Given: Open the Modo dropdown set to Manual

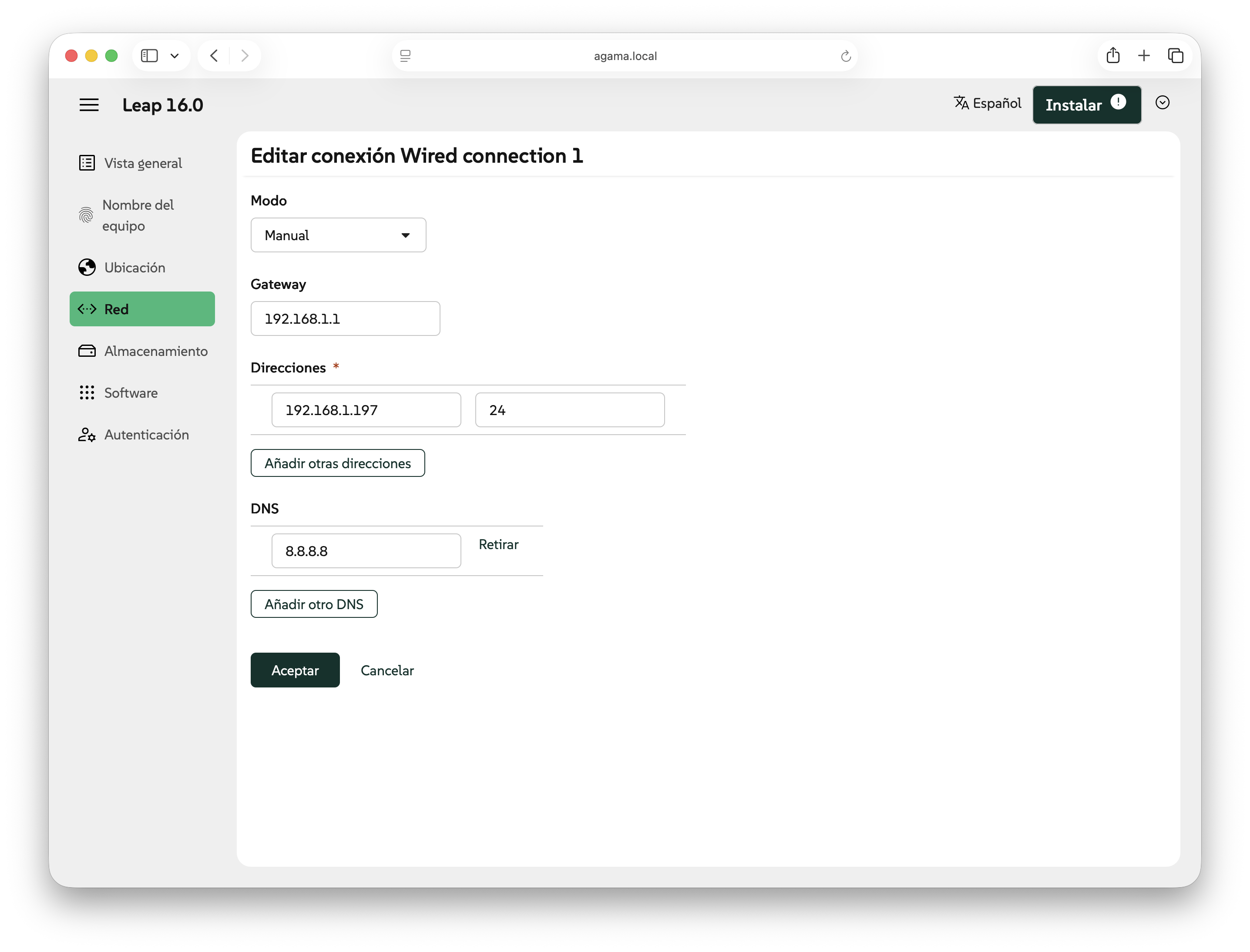Looking at the screenshot, I should tap(338, 235).
